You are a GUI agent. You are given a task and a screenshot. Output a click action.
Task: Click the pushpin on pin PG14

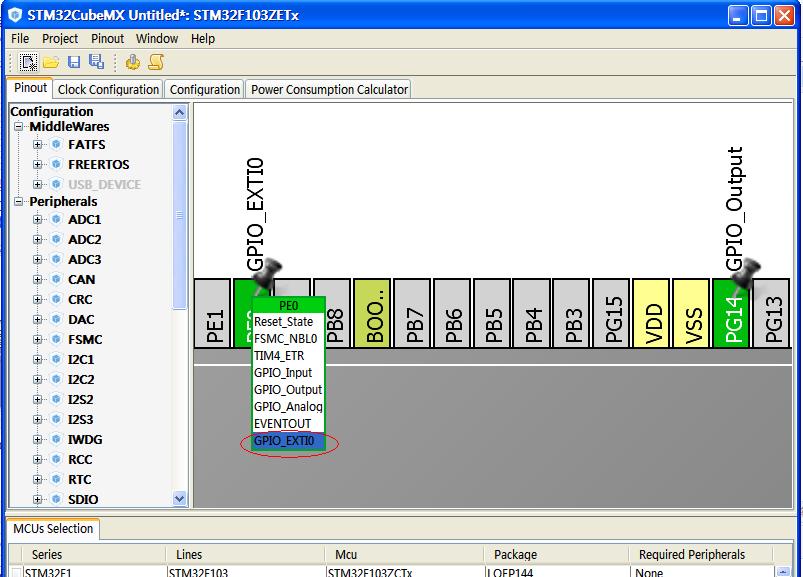(x=746, y=270)
